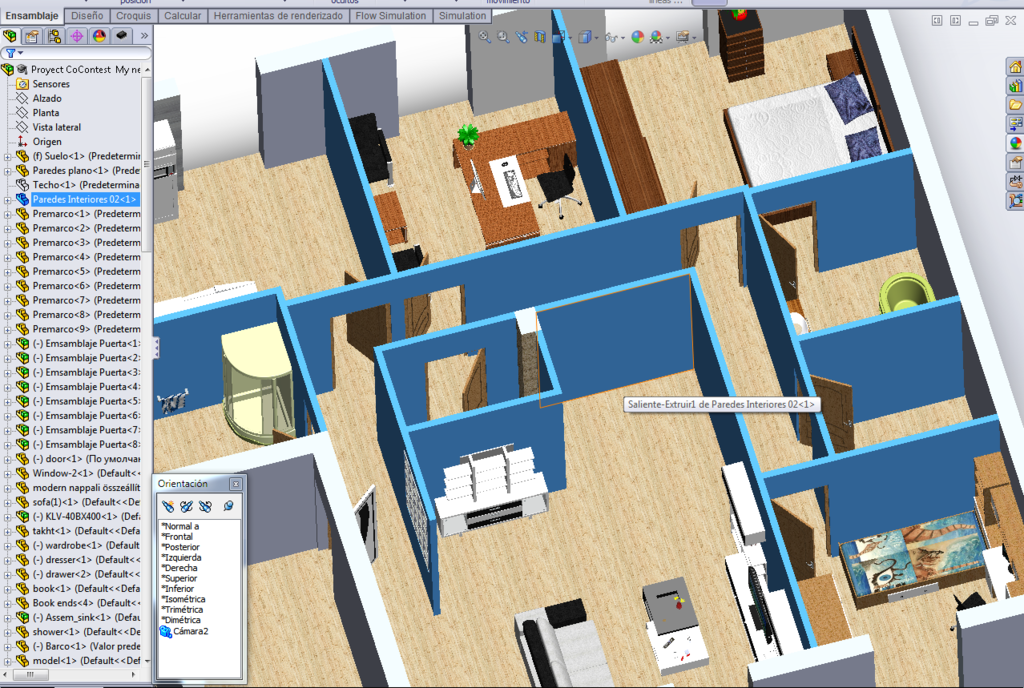Click the Zoom to Area magnifier icon
1024x688 pixels.
click(x=503, y=37)
